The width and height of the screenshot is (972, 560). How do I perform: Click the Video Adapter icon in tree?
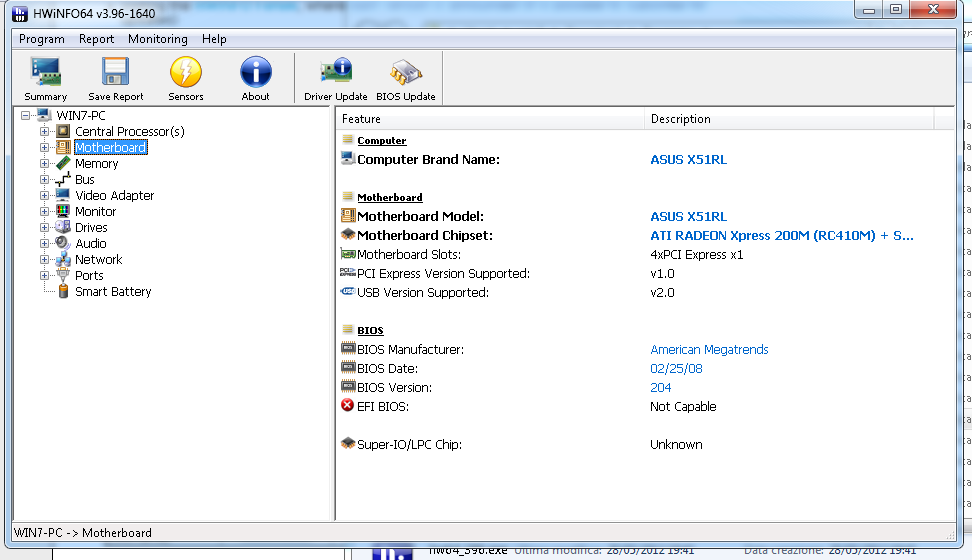pyautogui.click(x=63, y=195)
